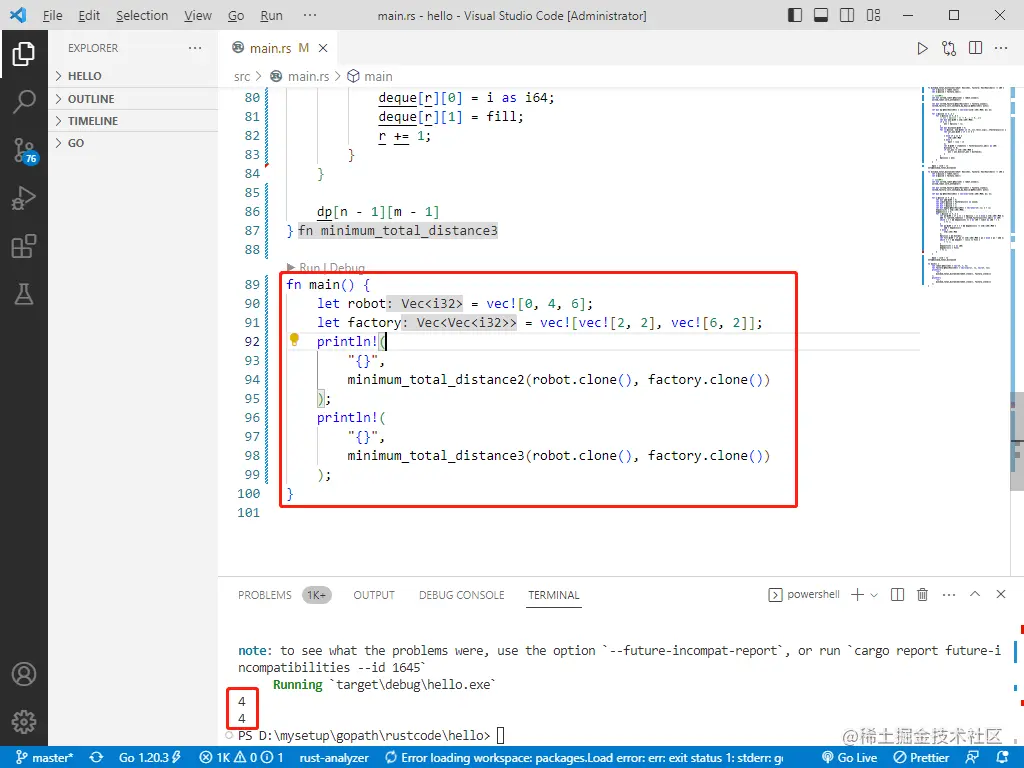This screenshot has height=768, width=1024.
Task: Show more menu items ellipsis in menu bar
Action: [x=310, y=15]
